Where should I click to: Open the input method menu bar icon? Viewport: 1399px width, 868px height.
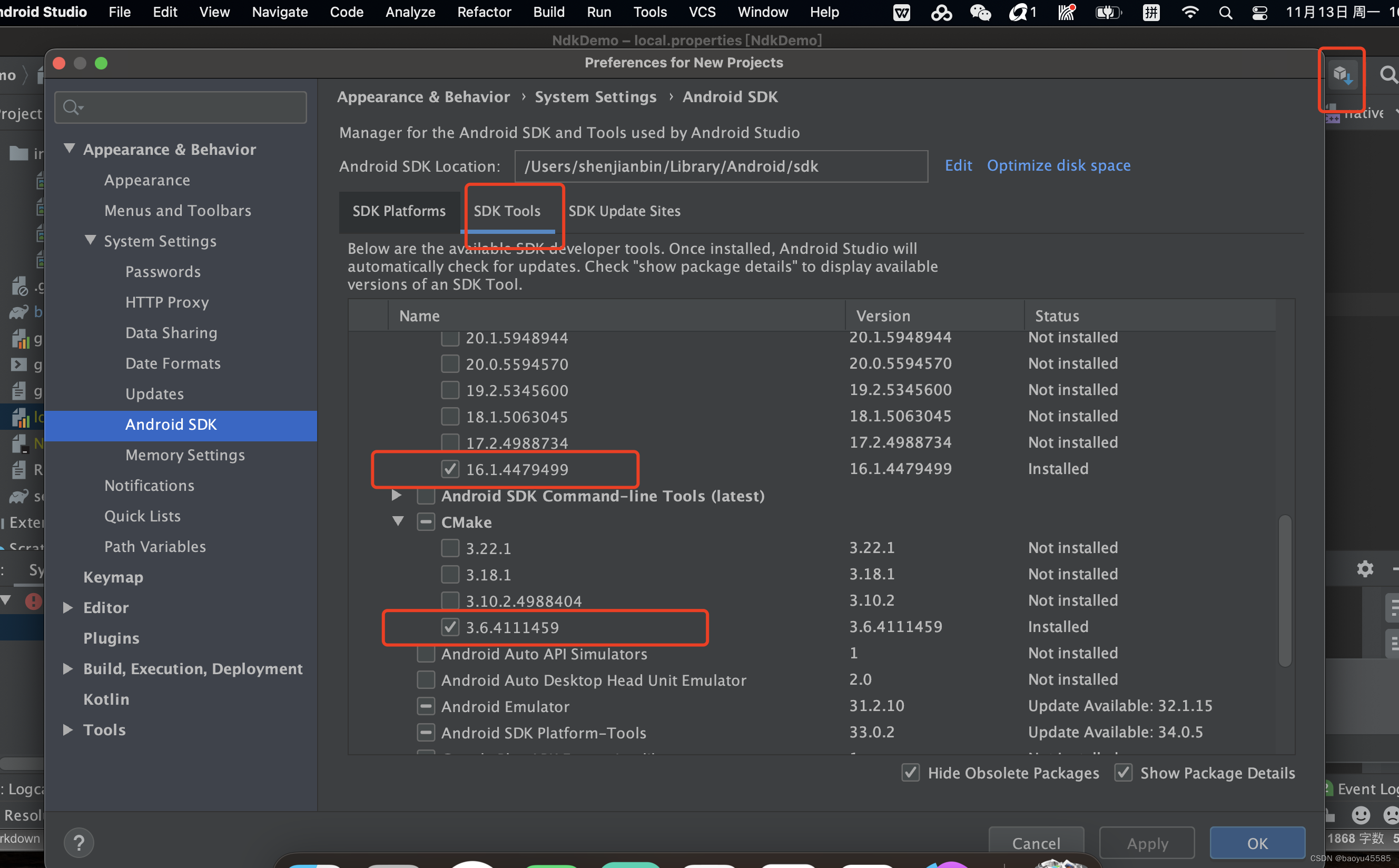[1151, 12]
